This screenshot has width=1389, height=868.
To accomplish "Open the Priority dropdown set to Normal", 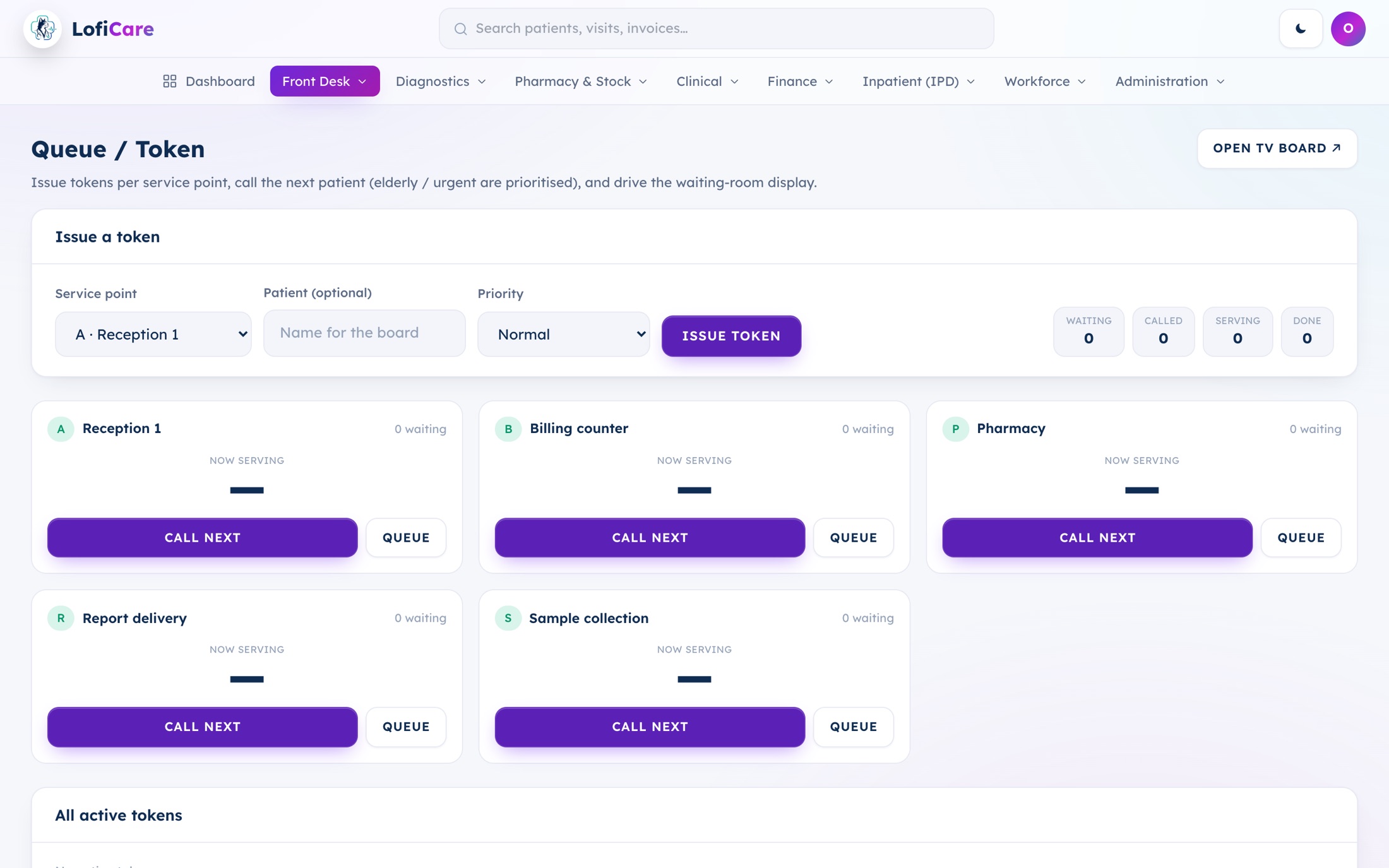I will (564, 334).
